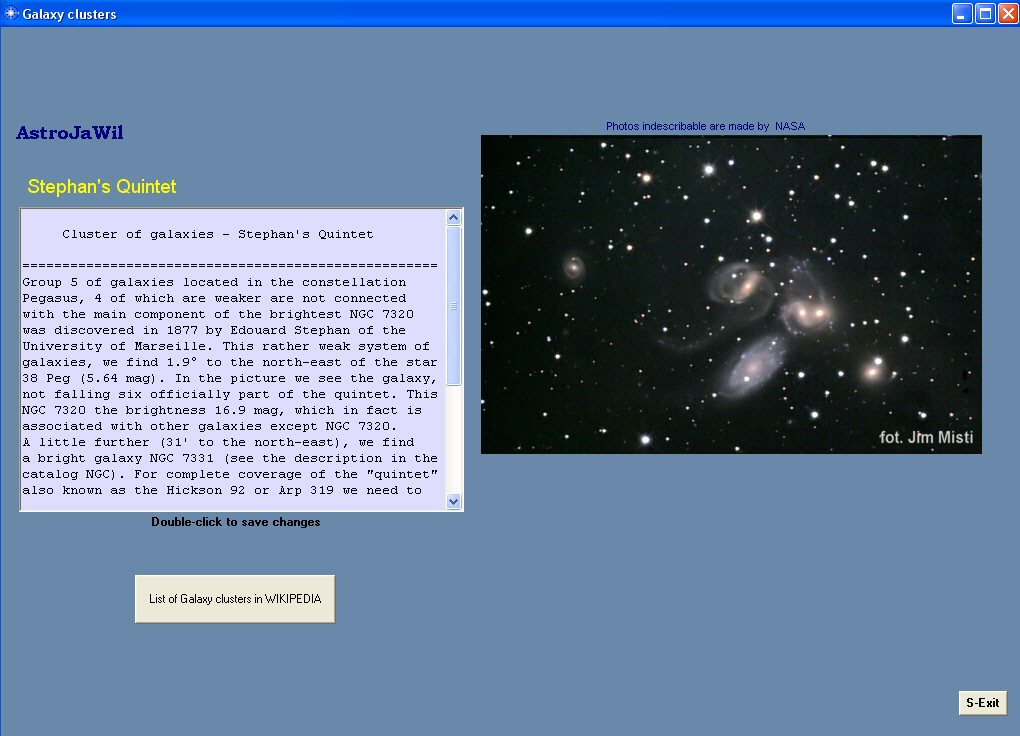Click the yellow Stephan's Quintet heading
Image resolution: width=1020 pixels, height=736 pixels.
[101, 187]
